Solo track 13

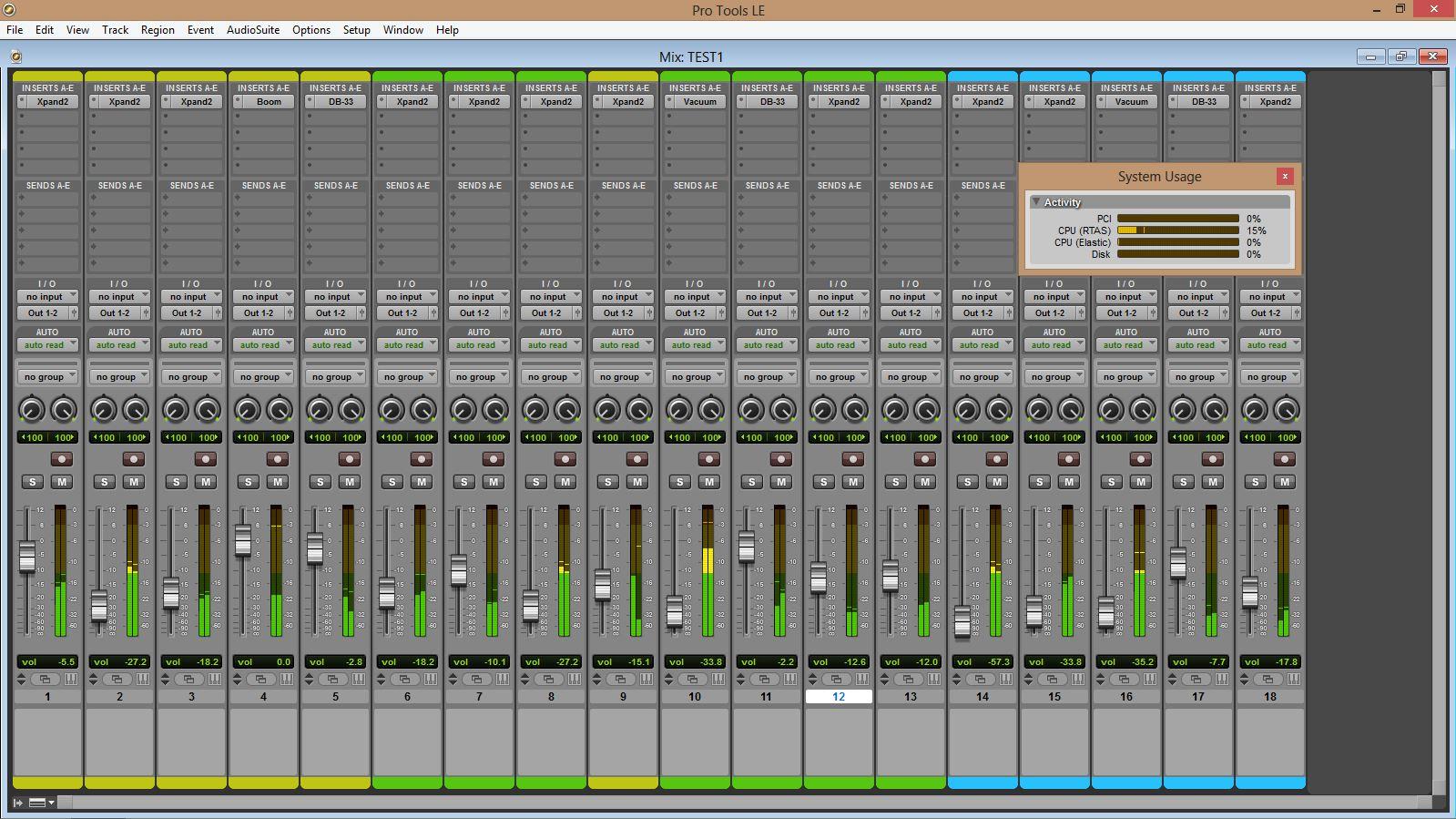tap(896, 482)
